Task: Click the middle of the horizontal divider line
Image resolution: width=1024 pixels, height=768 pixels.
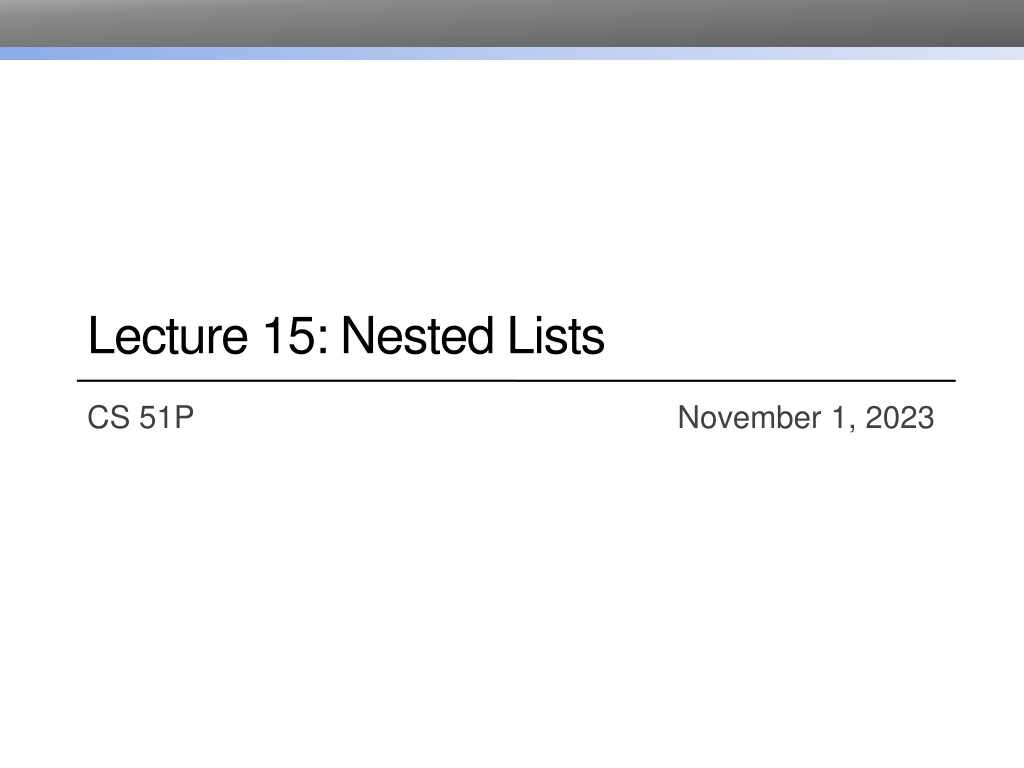Action: point(516,381)
